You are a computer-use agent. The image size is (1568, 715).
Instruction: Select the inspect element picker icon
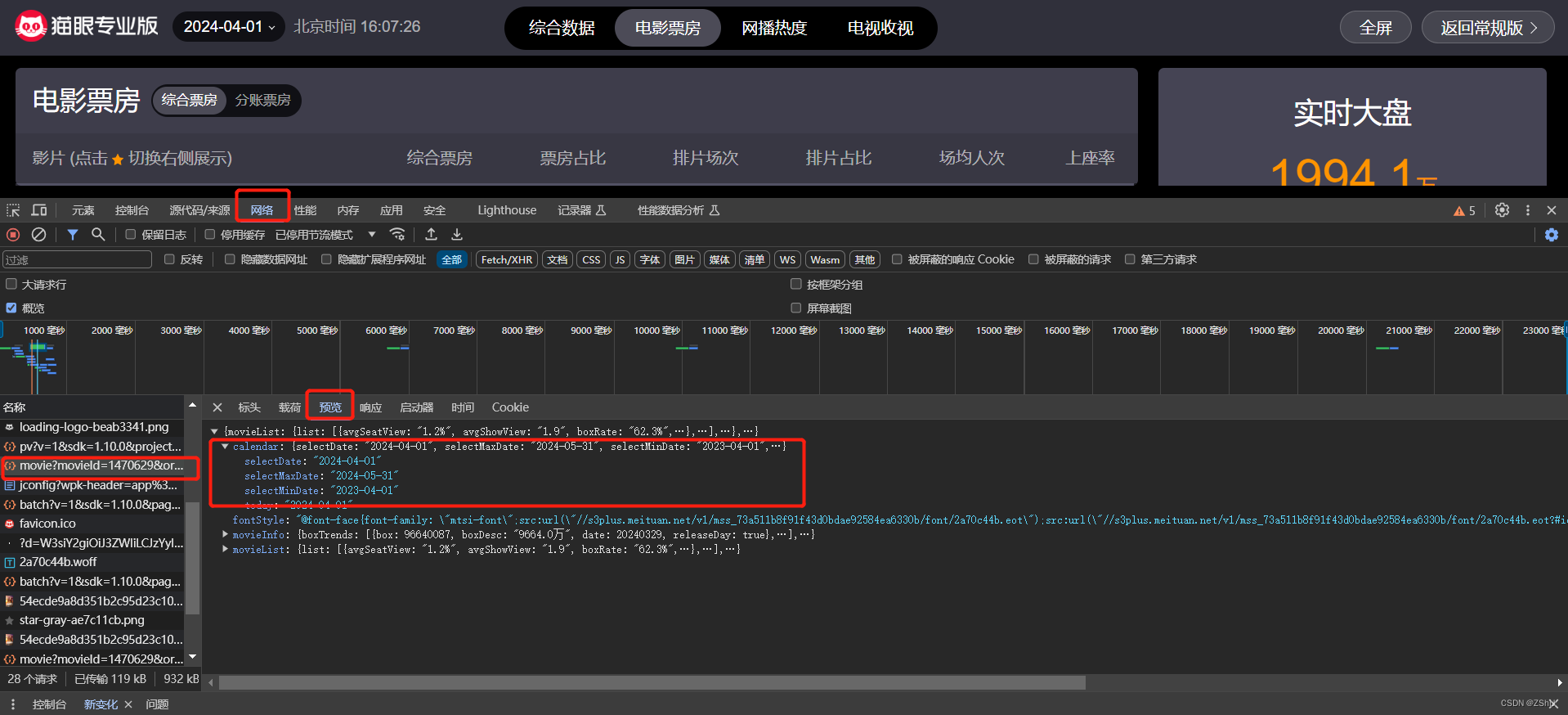click(13, 210)
